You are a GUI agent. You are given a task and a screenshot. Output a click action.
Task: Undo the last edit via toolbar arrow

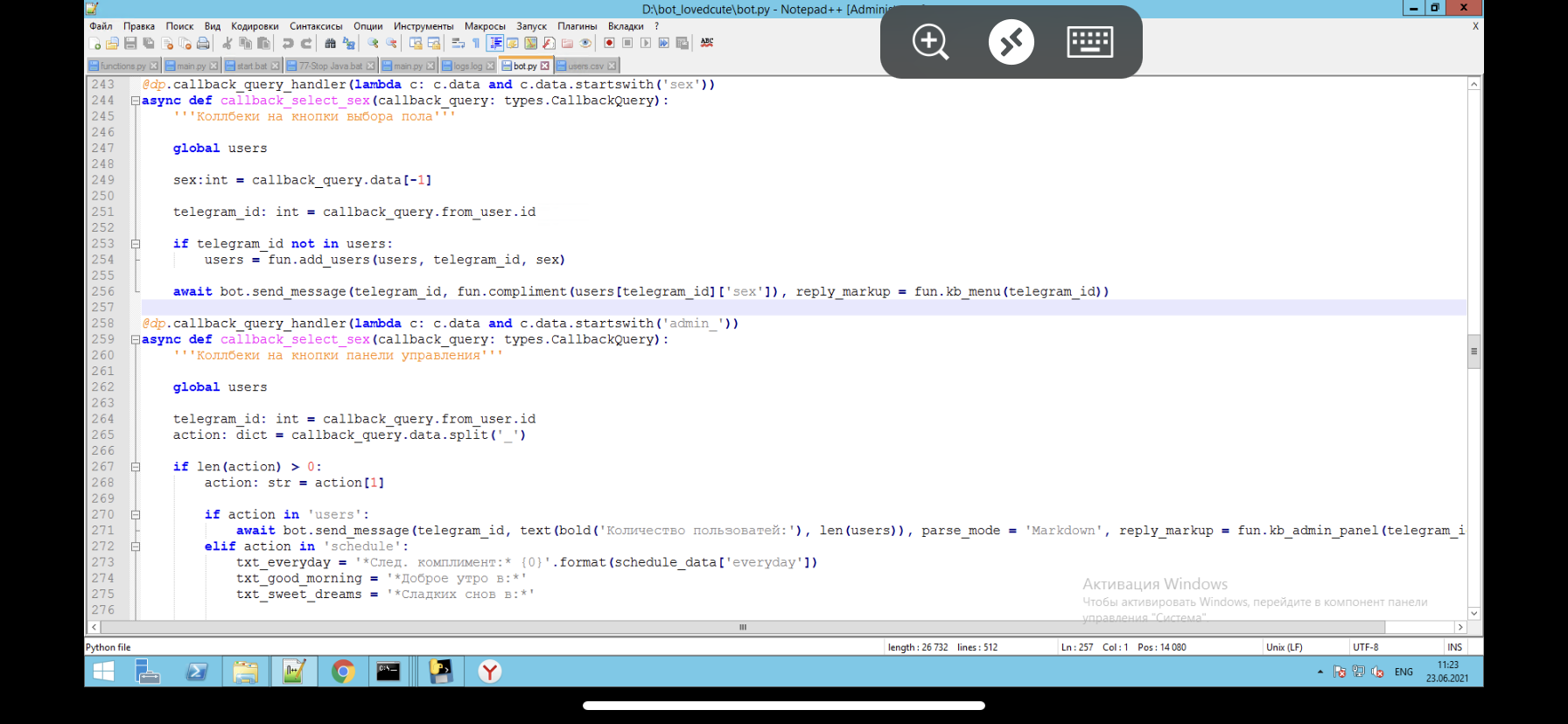pos(288,43)
